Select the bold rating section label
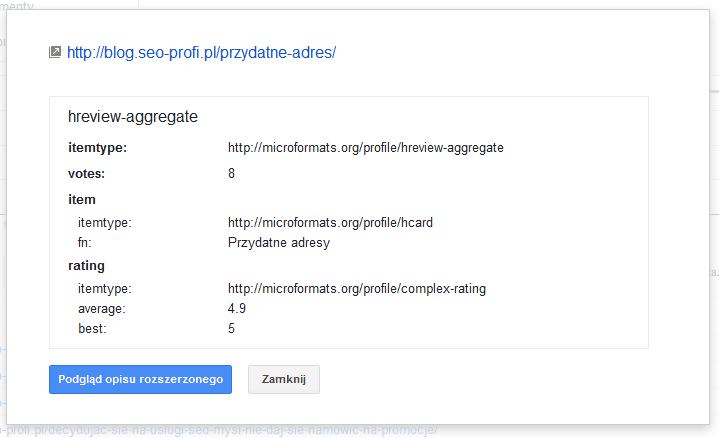 87,266
